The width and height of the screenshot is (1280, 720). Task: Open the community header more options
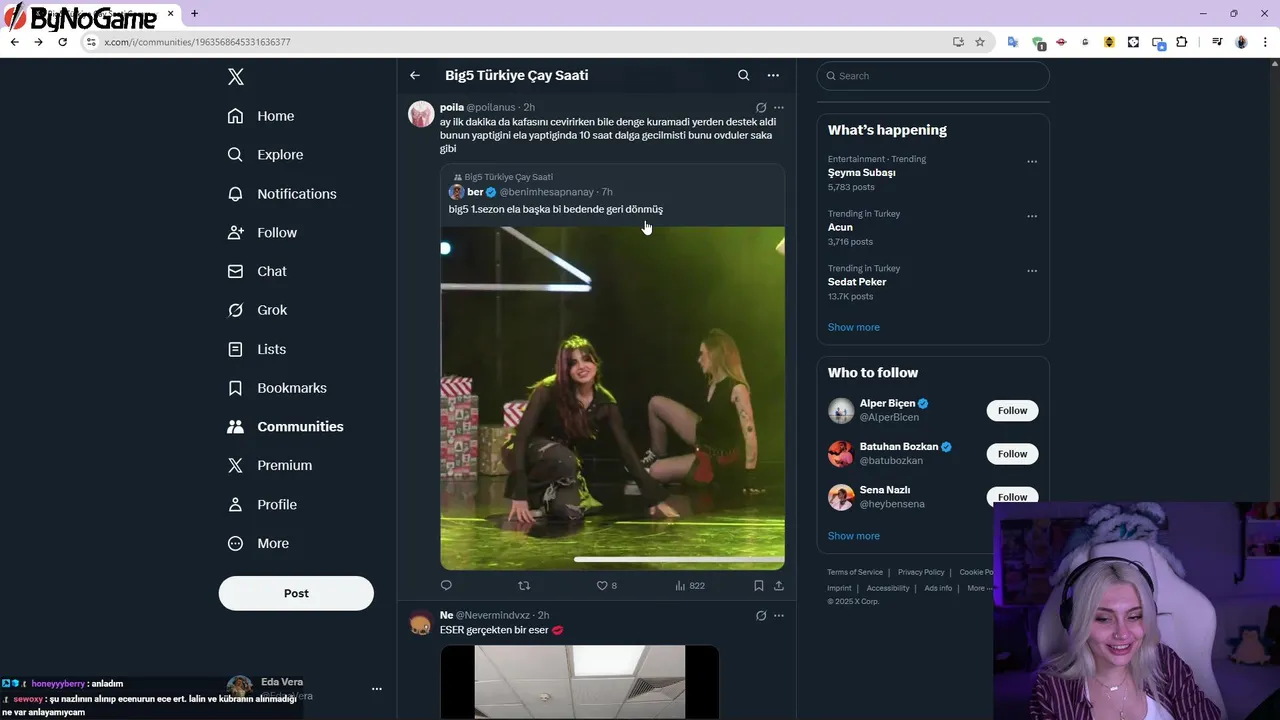point(773,75)
